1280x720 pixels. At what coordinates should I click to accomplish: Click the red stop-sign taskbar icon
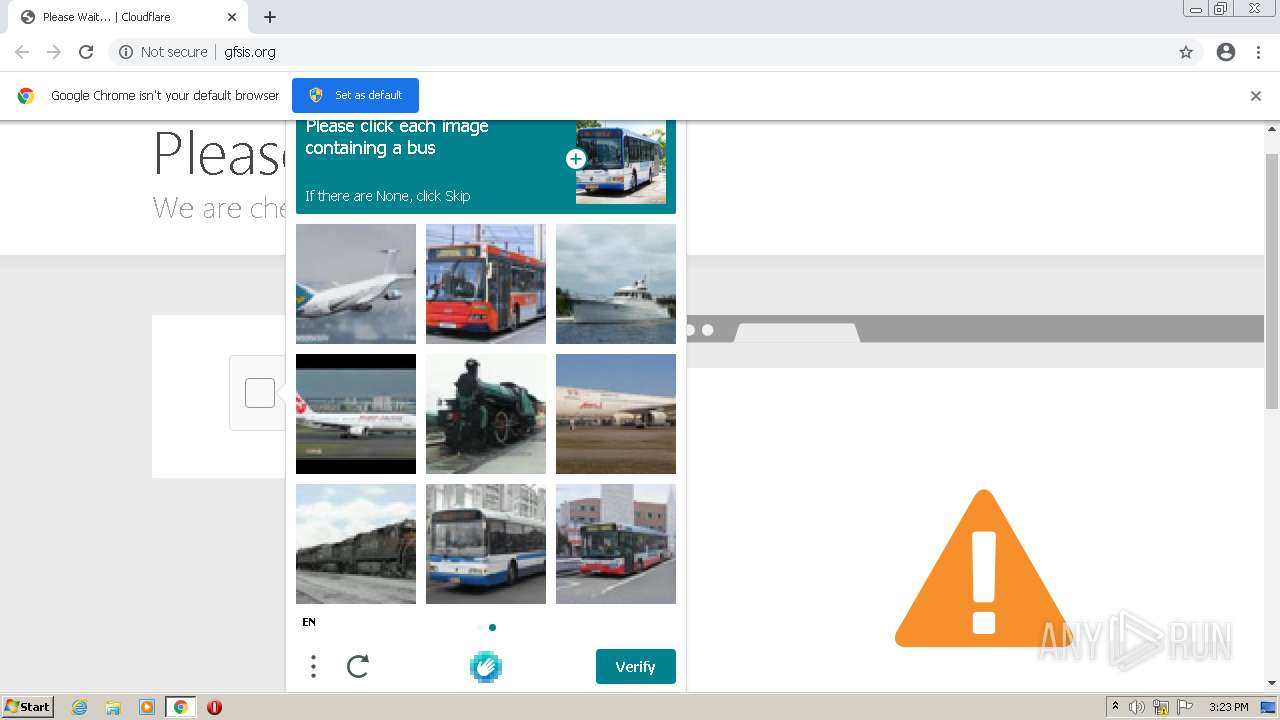click(x=214, y=707)
